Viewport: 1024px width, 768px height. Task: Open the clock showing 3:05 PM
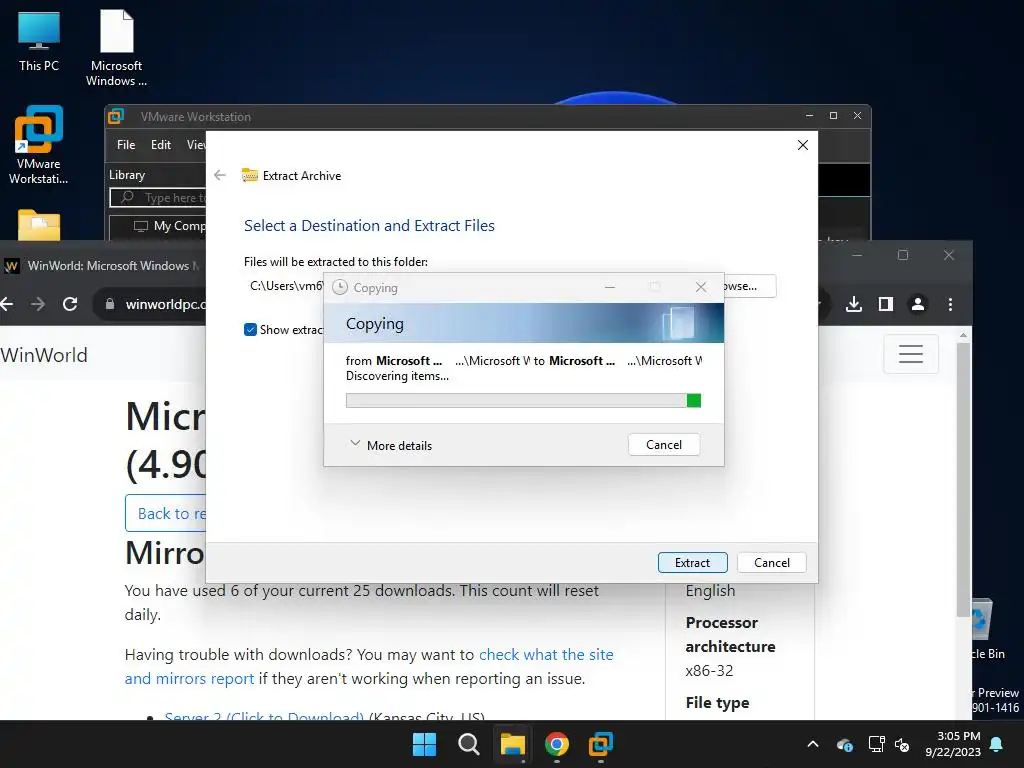[x=953, y=744]
